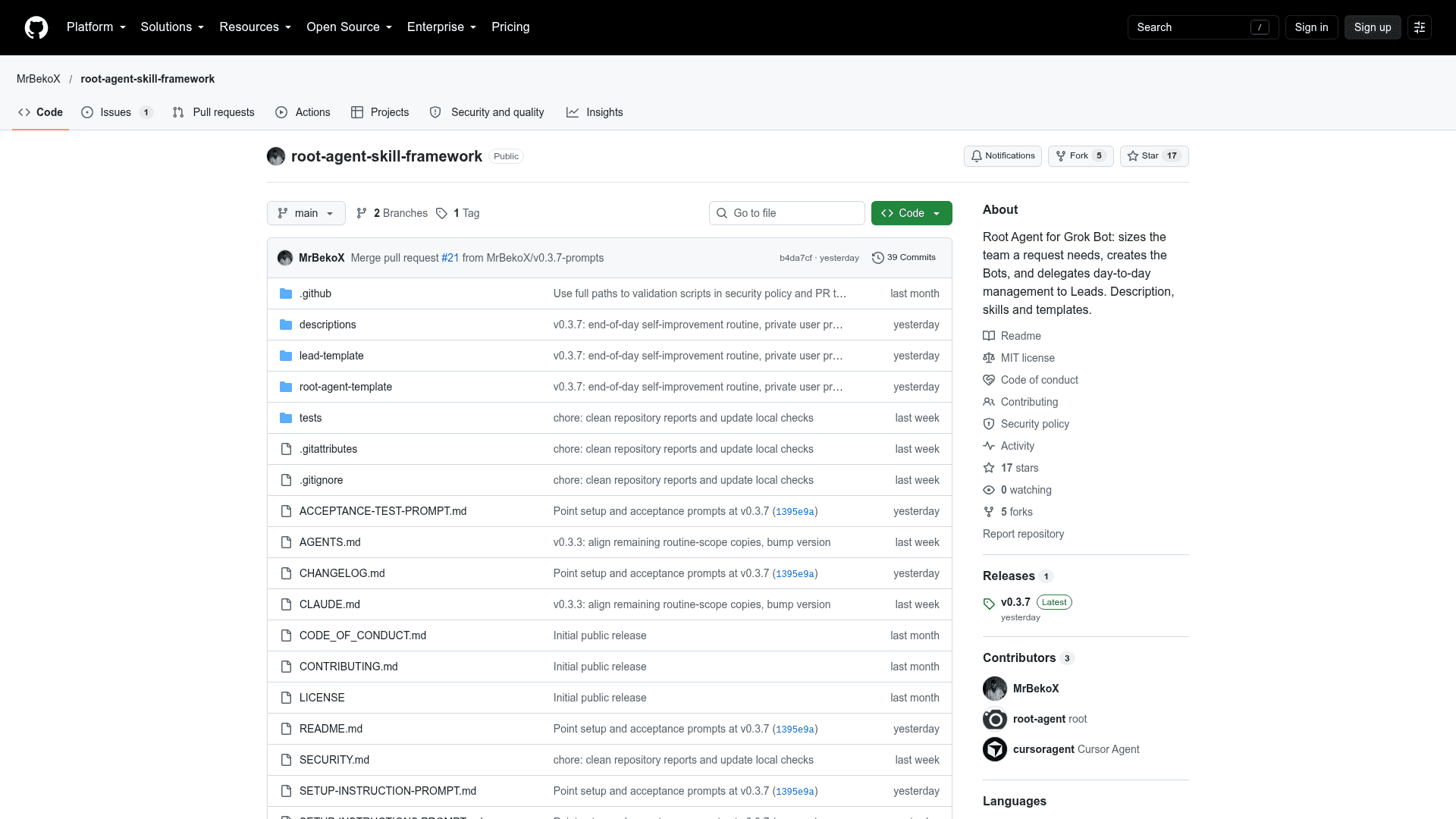Click the LICENSE file icon
1456x819 pixels.
(286, 698)
